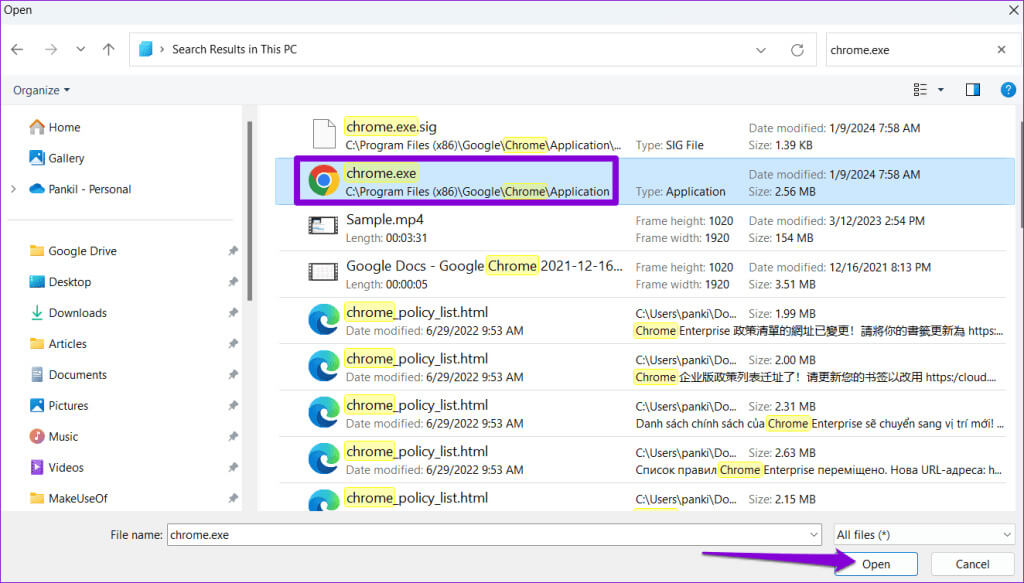Image resolution: width=1024 pixels, height=583 pixels.
Task: Click the Cancel button
Action: 972,564
